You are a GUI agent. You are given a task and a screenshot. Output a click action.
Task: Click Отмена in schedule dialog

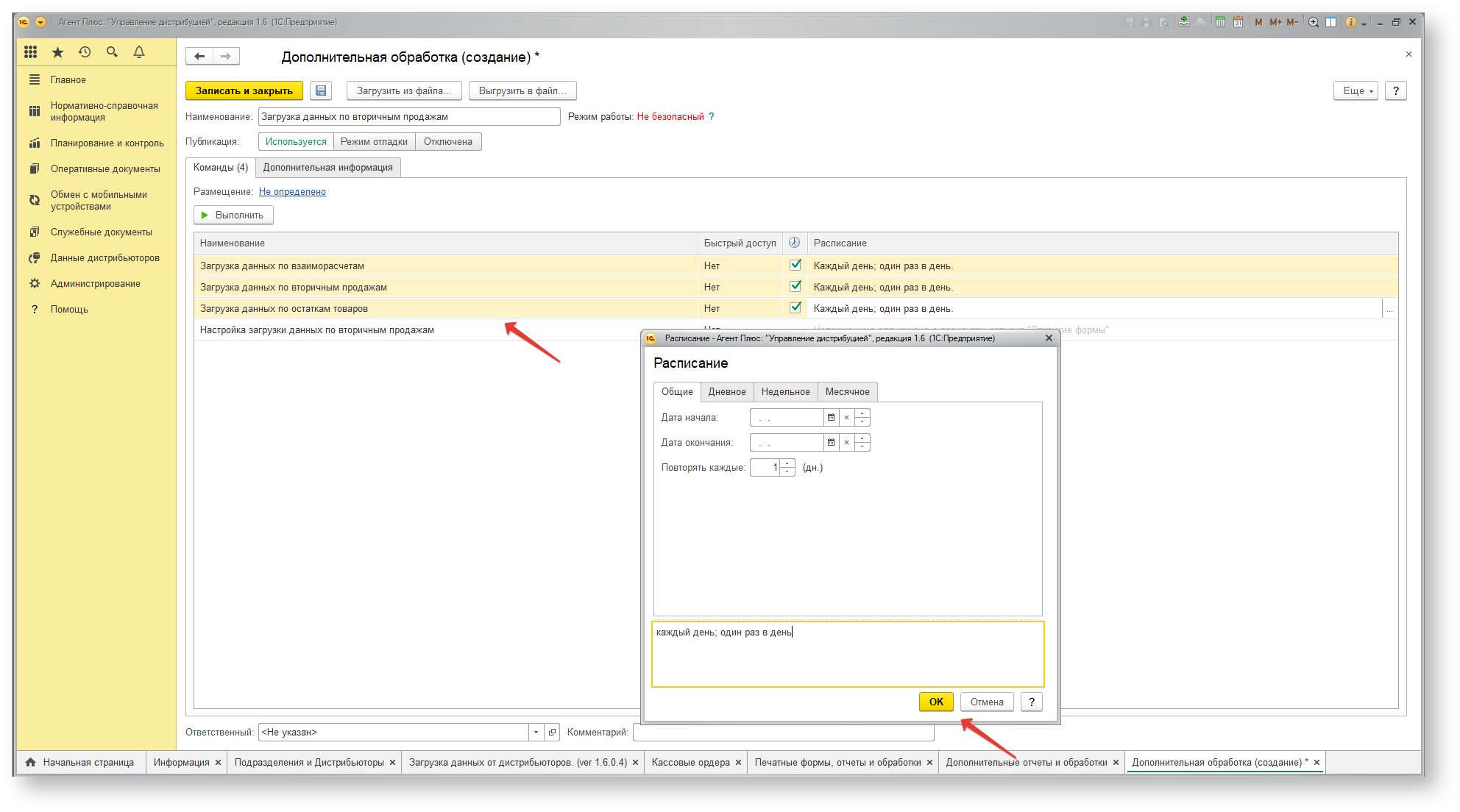click(x=987, y=702)
